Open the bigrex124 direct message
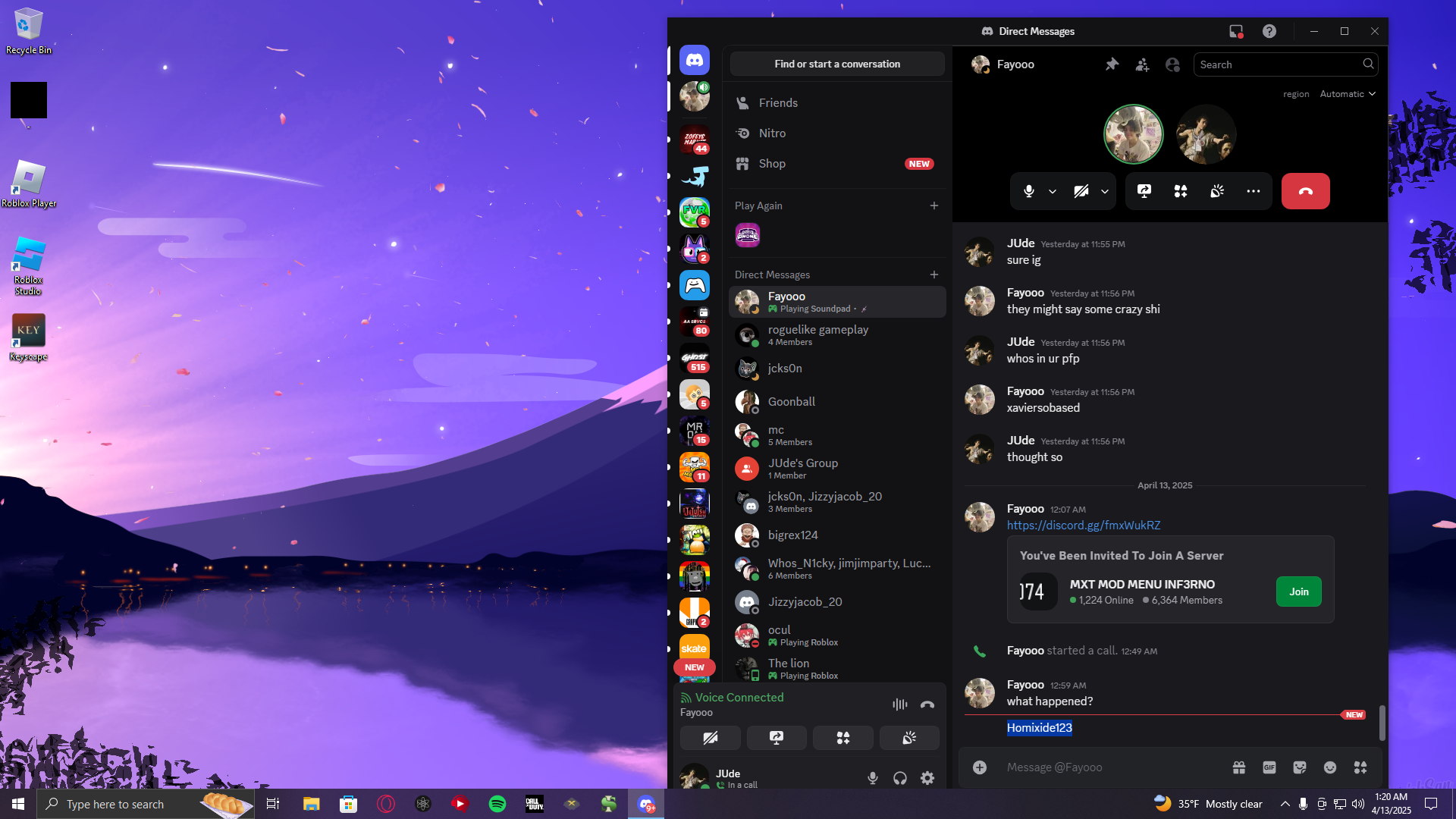1456x819 pixels. click(x=837, y=535)
